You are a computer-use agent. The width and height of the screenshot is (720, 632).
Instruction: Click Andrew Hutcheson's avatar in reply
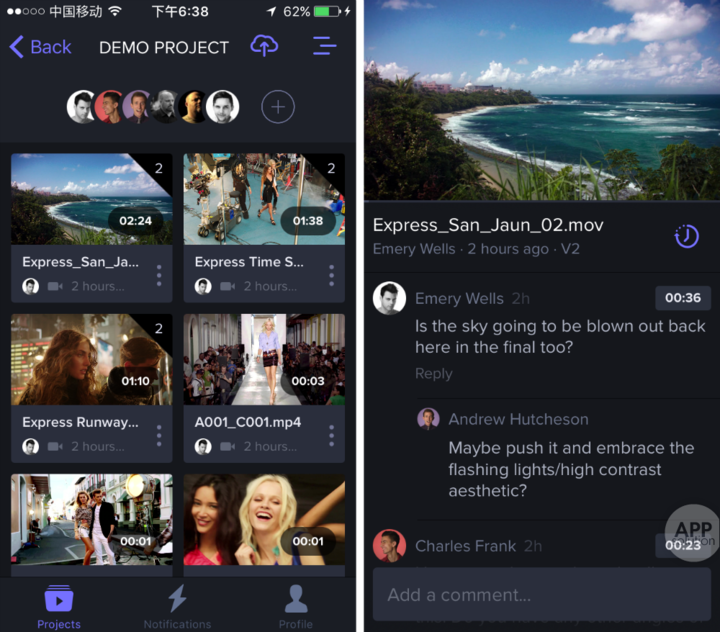click(428, 419)
